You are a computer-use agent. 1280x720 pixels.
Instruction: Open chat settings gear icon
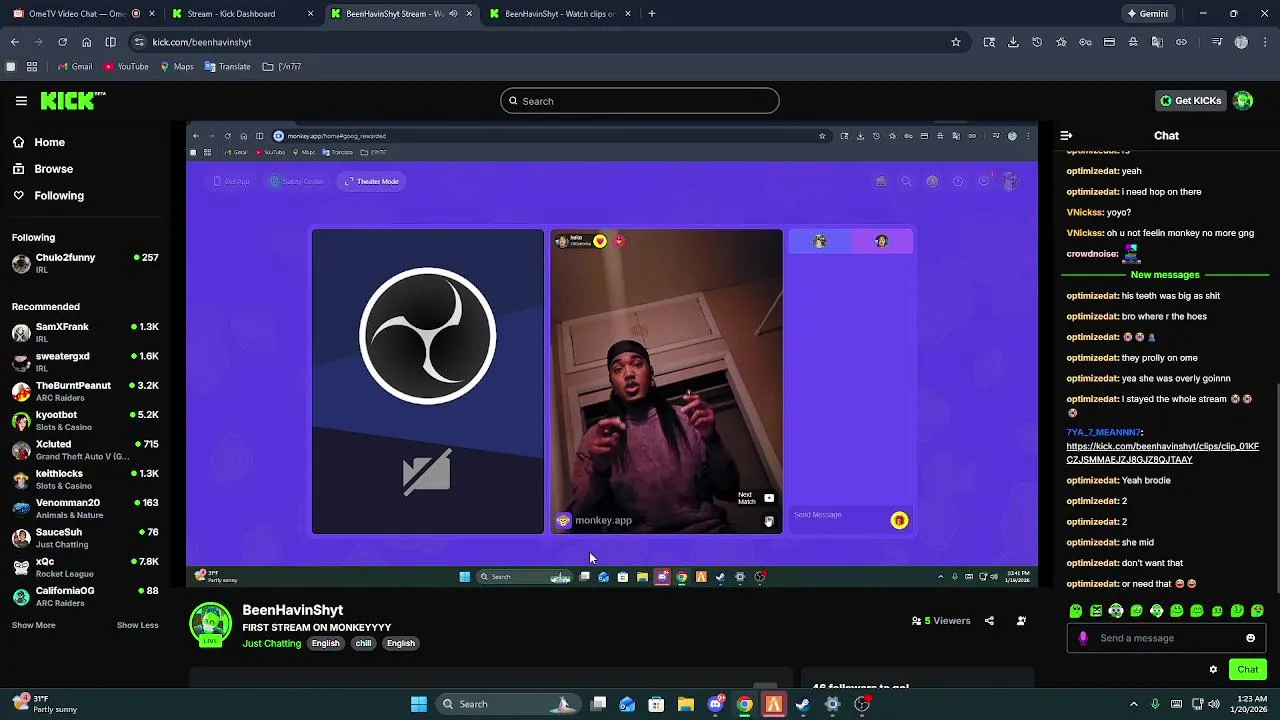[1213, 670]
